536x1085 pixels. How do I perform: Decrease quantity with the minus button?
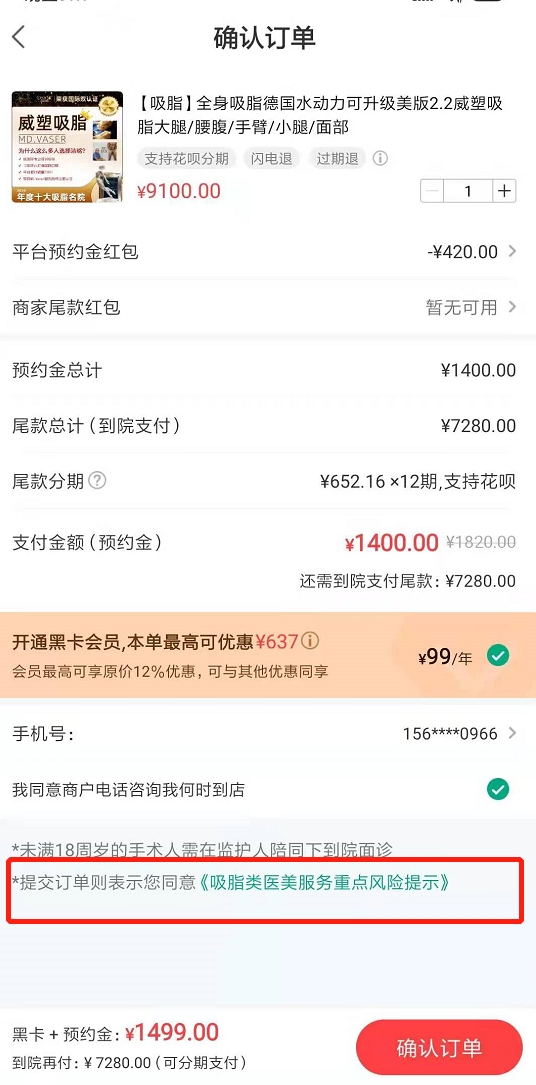(432, 191)
